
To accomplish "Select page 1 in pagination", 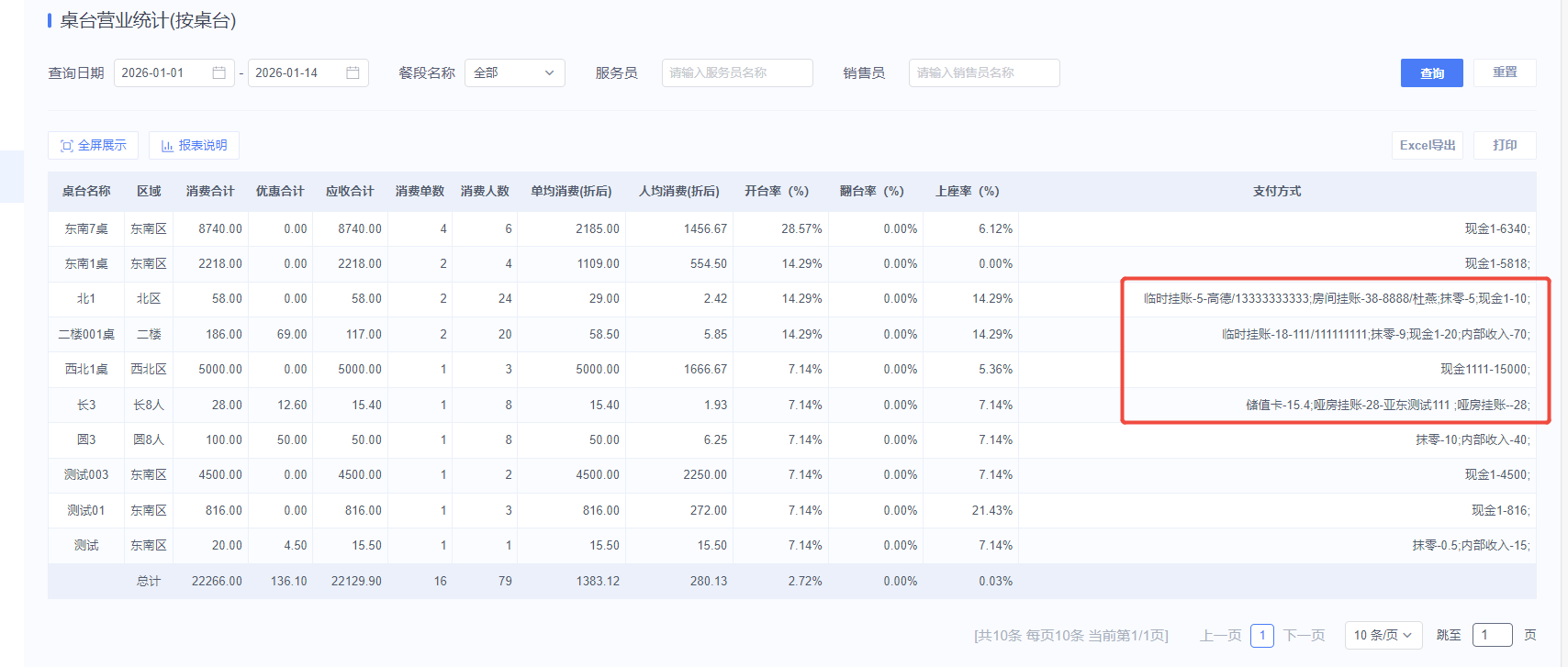I will tap(1261, 635).
